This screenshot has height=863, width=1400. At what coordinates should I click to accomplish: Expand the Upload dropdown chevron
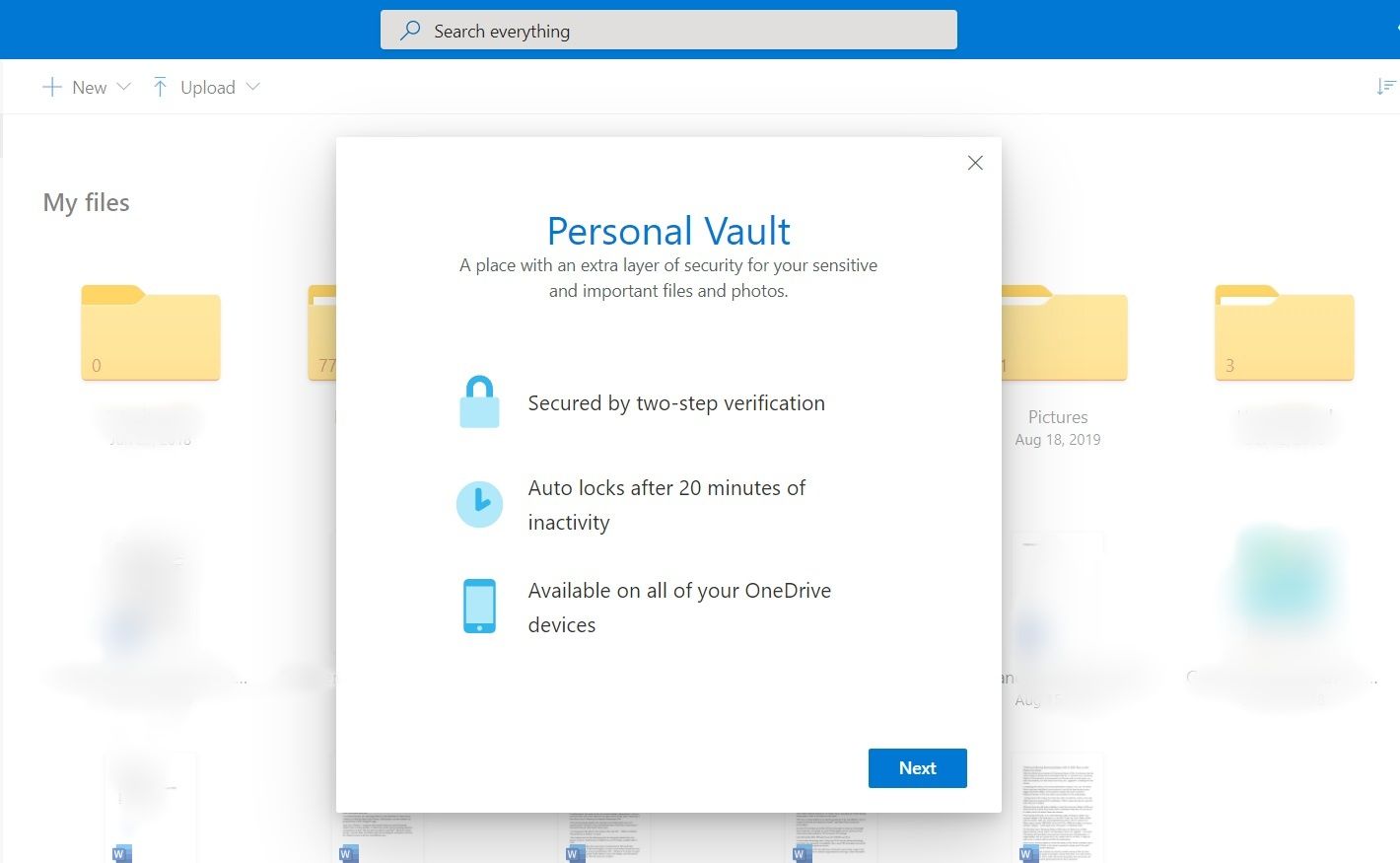tap(253, 87)
